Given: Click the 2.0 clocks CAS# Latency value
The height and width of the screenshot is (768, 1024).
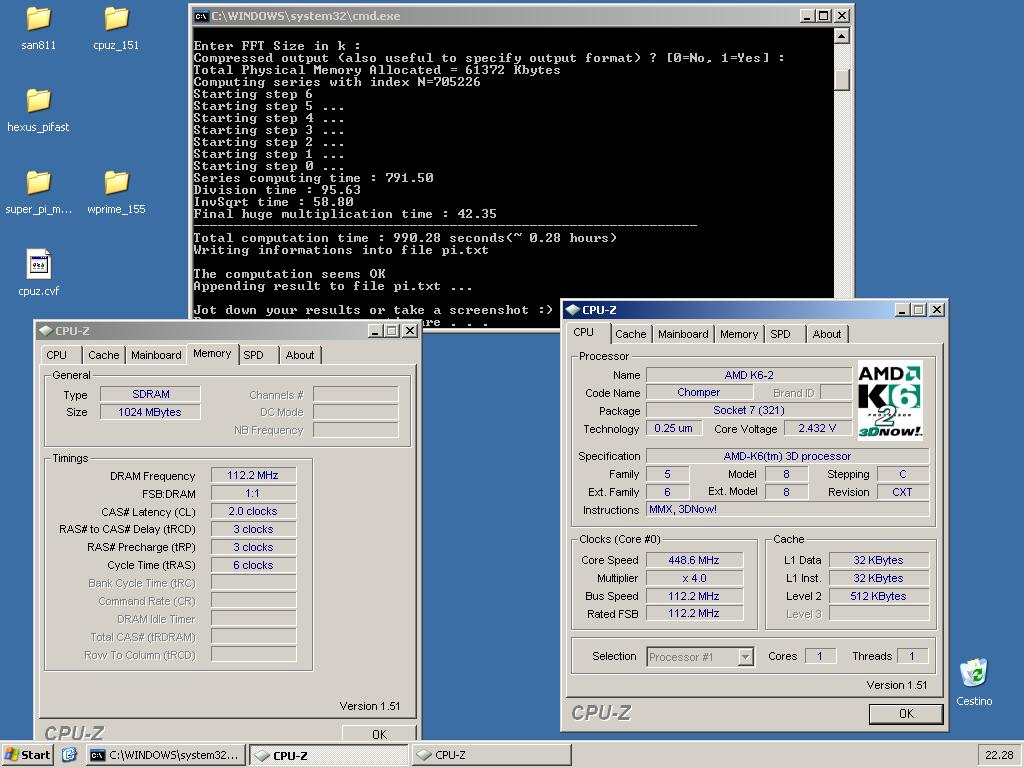Looking at the screenshot, I should coord(253,511).
